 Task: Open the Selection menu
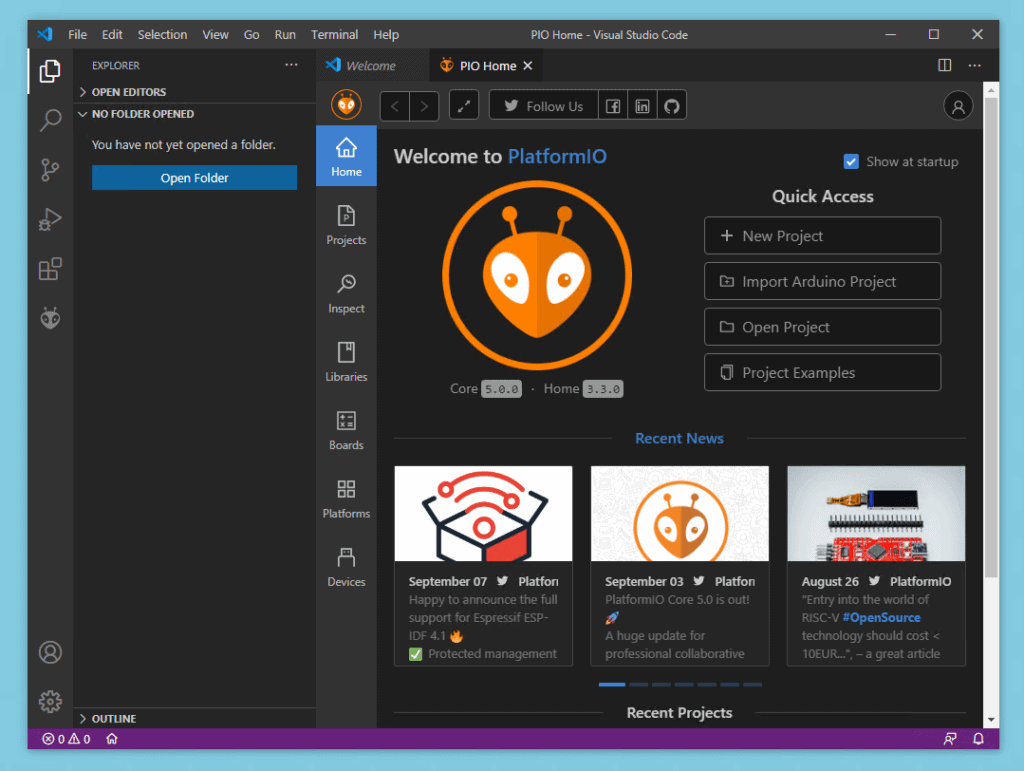[x=162, y=35]
